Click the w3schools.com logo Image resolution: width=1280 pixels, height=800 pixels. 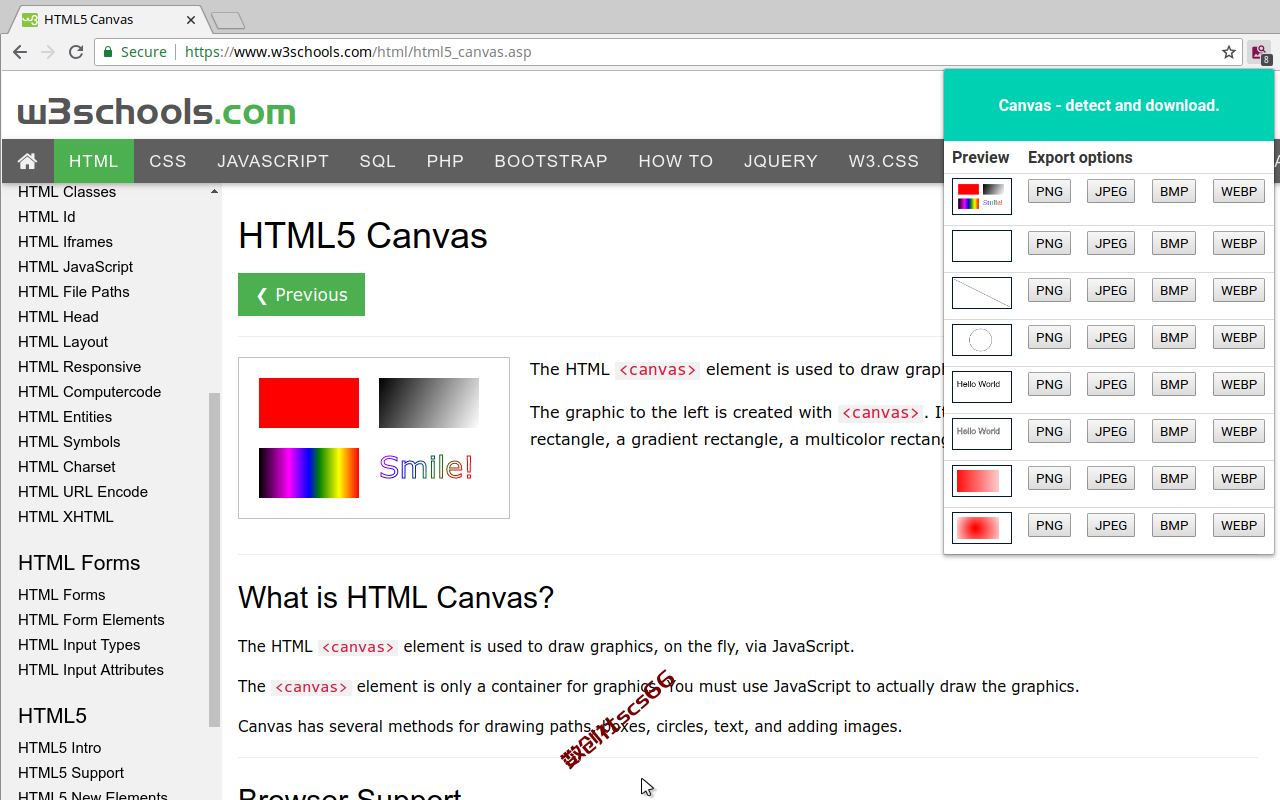click(x=157, y=111)
